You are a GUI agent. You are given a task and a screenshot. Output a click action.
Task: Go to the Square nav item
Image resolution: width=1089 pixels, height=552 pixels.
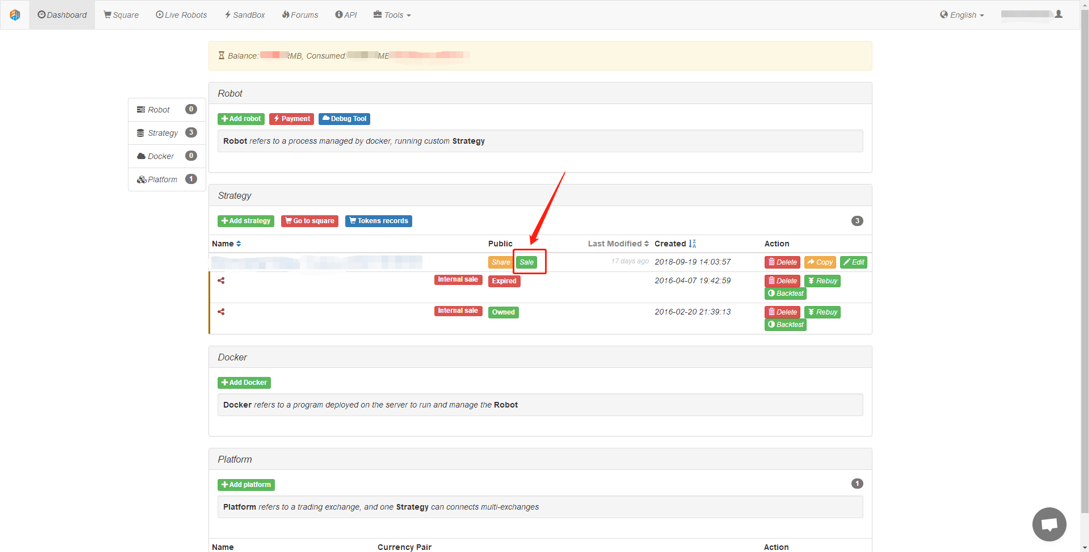121,15
